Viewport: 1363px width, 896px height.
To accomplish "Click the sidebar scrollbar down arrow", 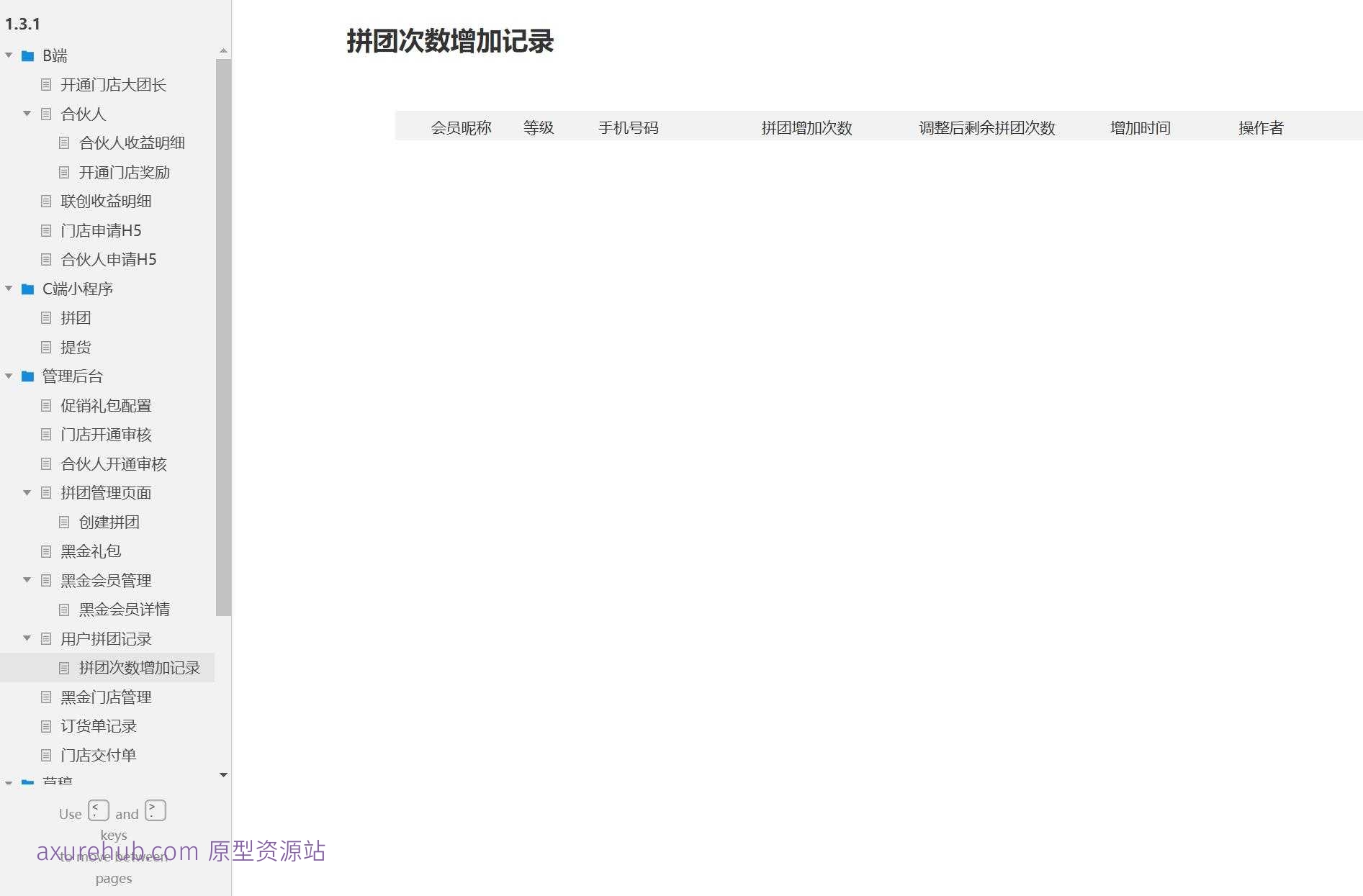I will click(222, 775).
